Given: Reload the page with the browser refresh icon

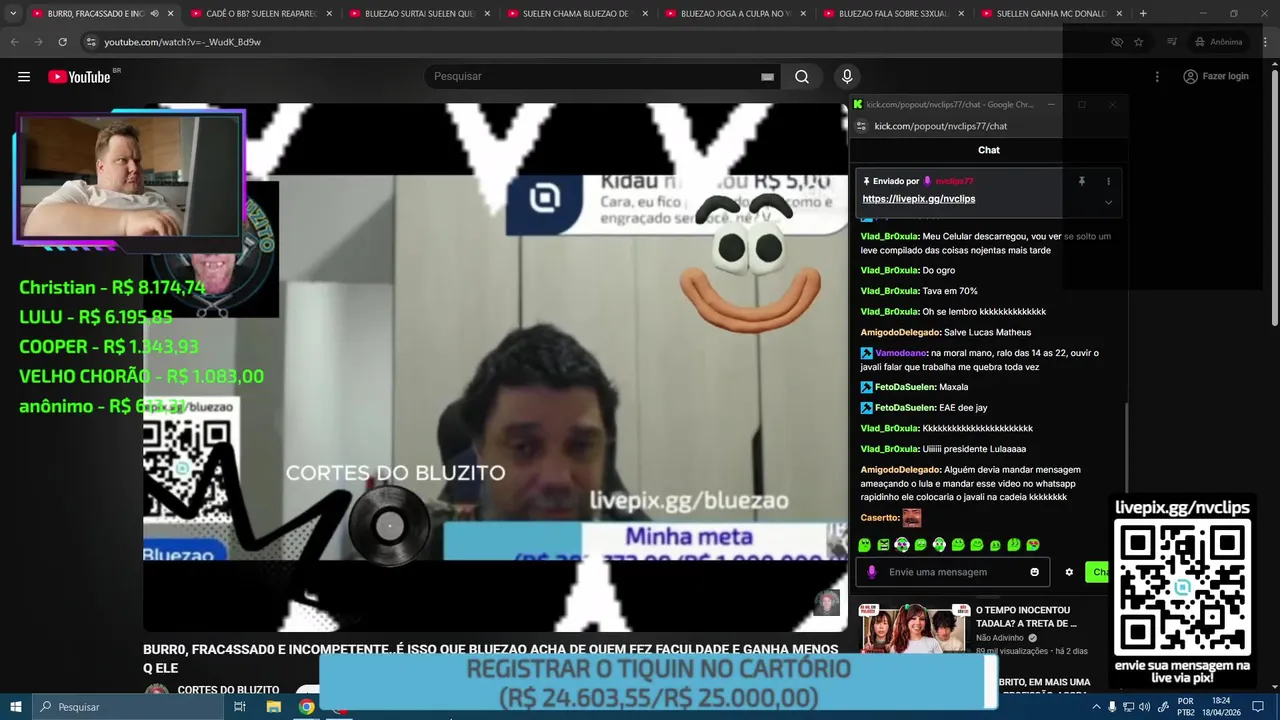Looking at the screenshot, I should pos(62,42).
